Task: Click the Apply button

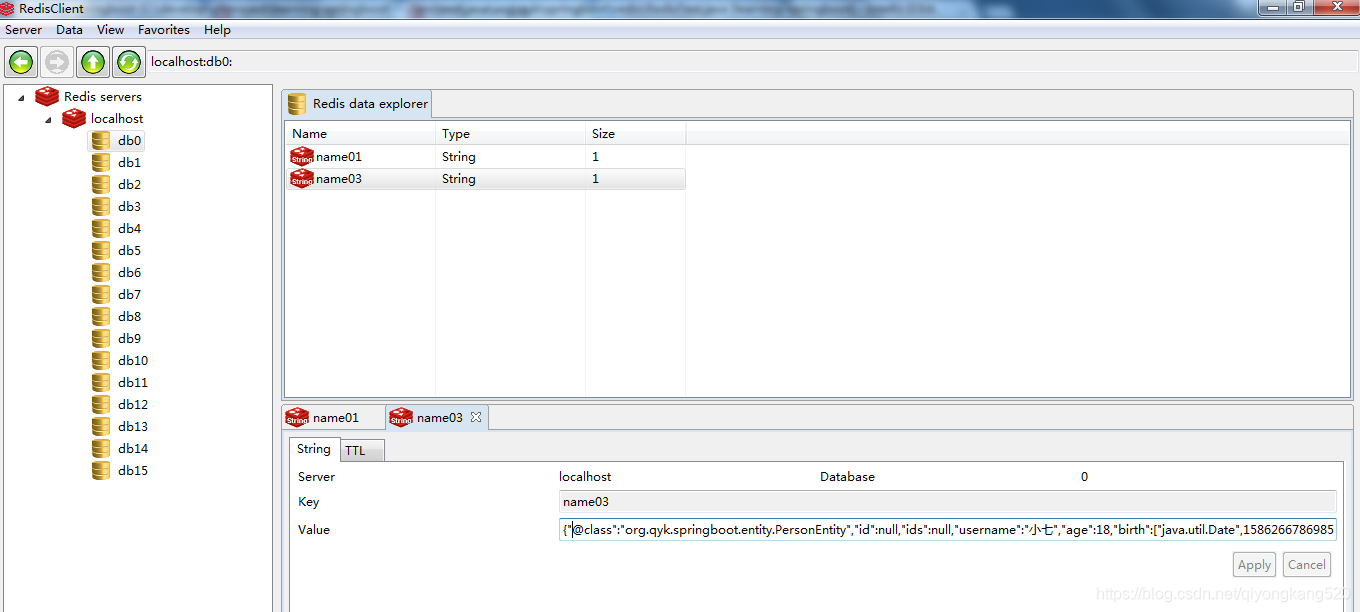Action: pyautogui.click(x=1254, y=564)
